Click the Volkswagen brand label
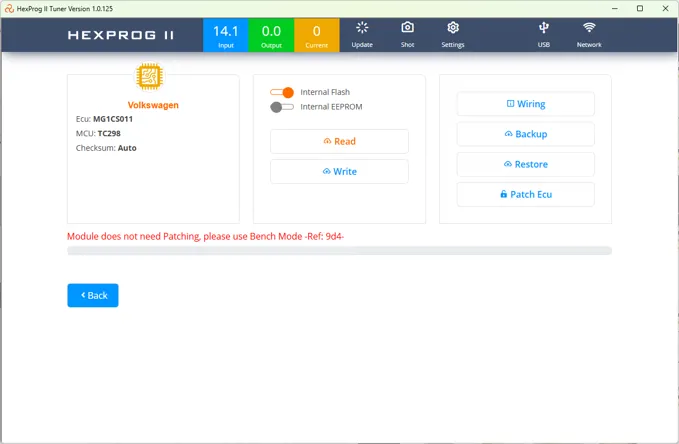Screen dimensions: 679x444 pos(153,105)
